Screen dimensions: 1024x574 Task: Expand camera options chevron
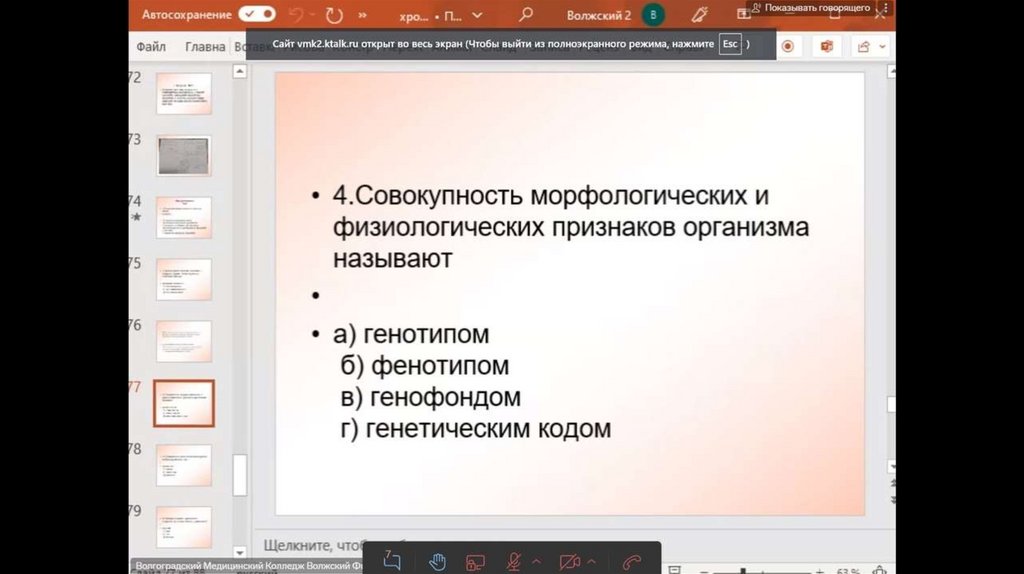[592, 562]
